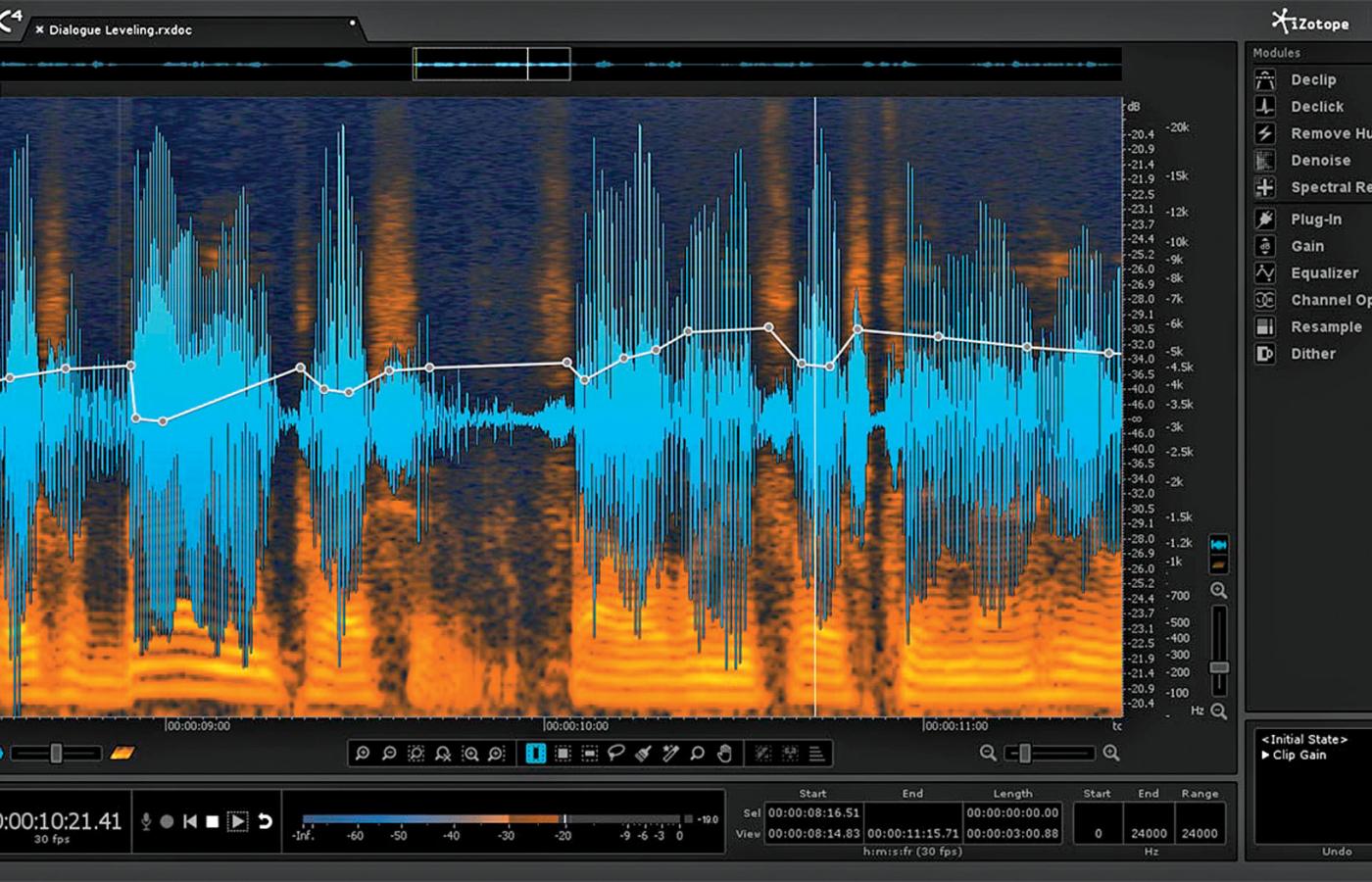Image resolution: width=1372 pixels, height=882 pixels.
Task: Open the Denoise module
Action: pyautogui.click(x=1319, y=161)
